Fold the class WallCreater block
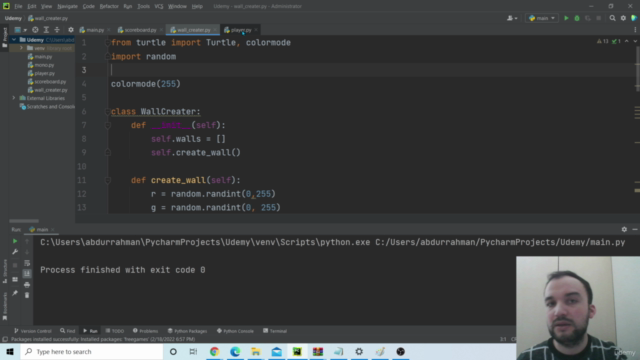Viewport: 640px width, 360px height. [108, 111]
